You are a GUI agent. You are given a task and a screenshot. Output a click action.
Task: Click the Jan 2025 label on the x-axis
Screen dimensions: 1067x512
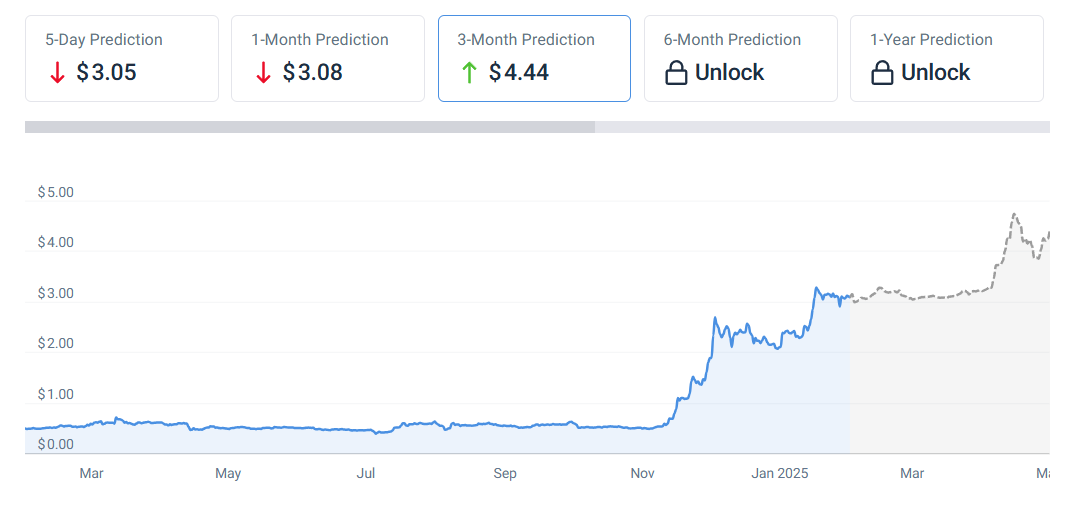pyautogui.click(x=781, y=473)
